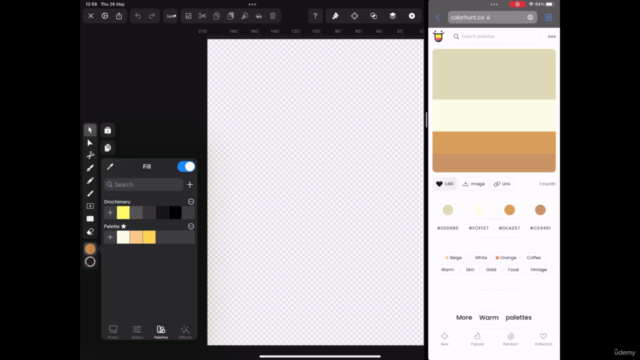
Task: Open colorhunt Random tab
Action: 510,339
